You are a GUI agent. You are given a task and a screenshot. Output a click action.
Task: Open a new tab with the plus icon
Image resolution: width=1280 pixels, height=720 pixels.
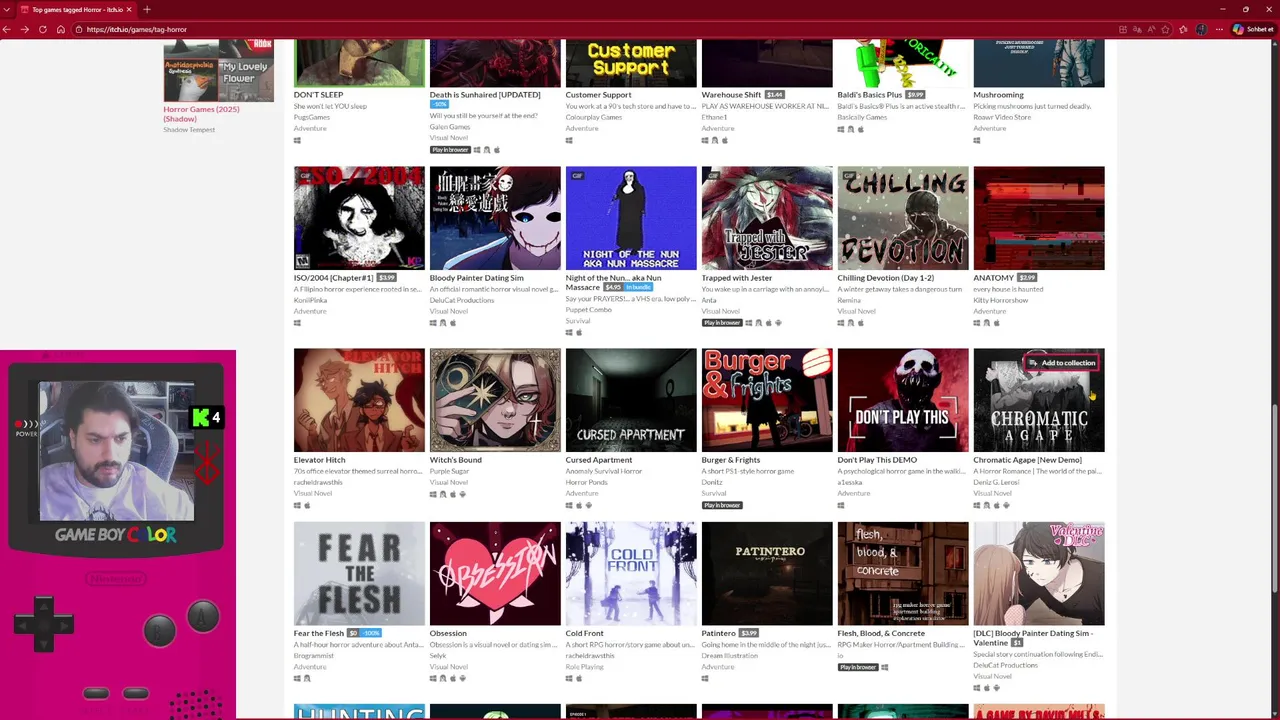pos(147,9)
